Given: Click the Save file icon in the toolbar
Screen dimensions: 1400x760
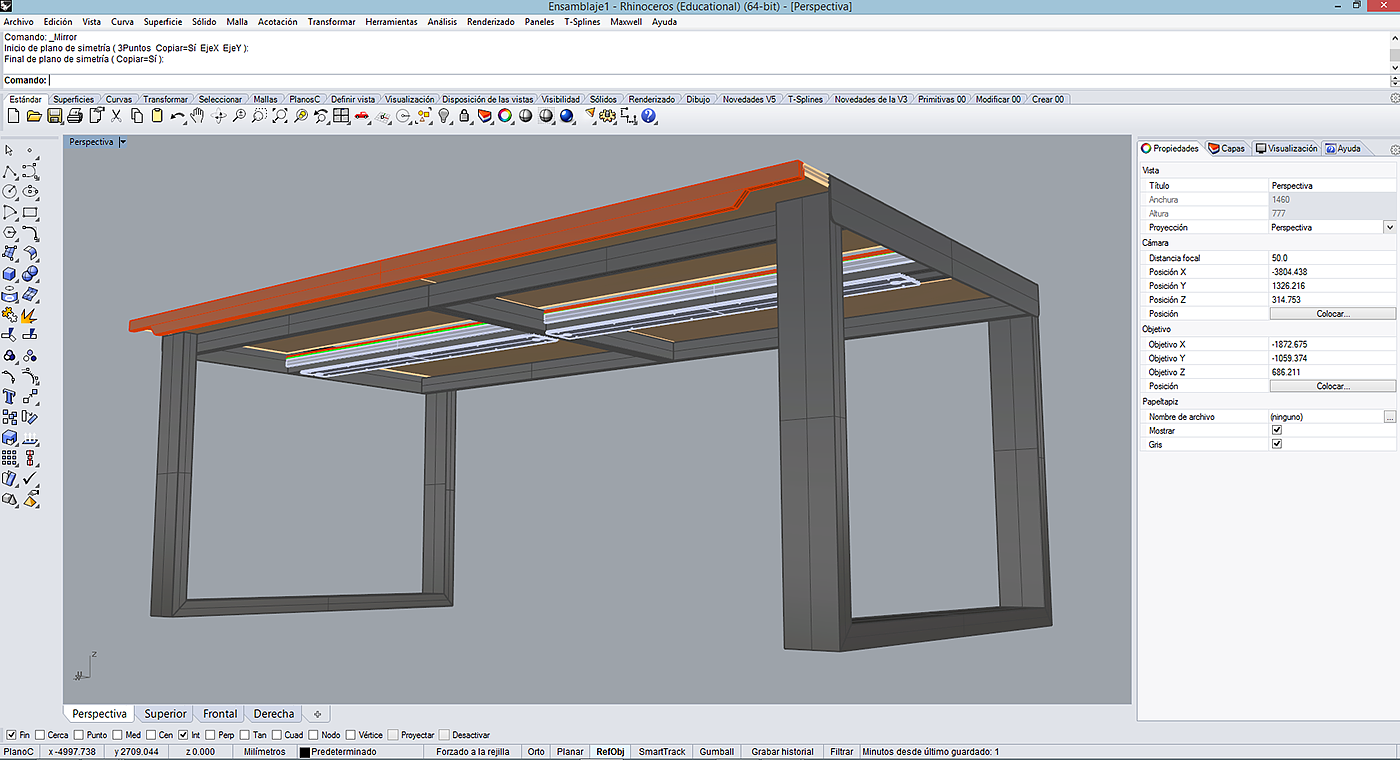Looking at the screenshot, I should [54, 116].
